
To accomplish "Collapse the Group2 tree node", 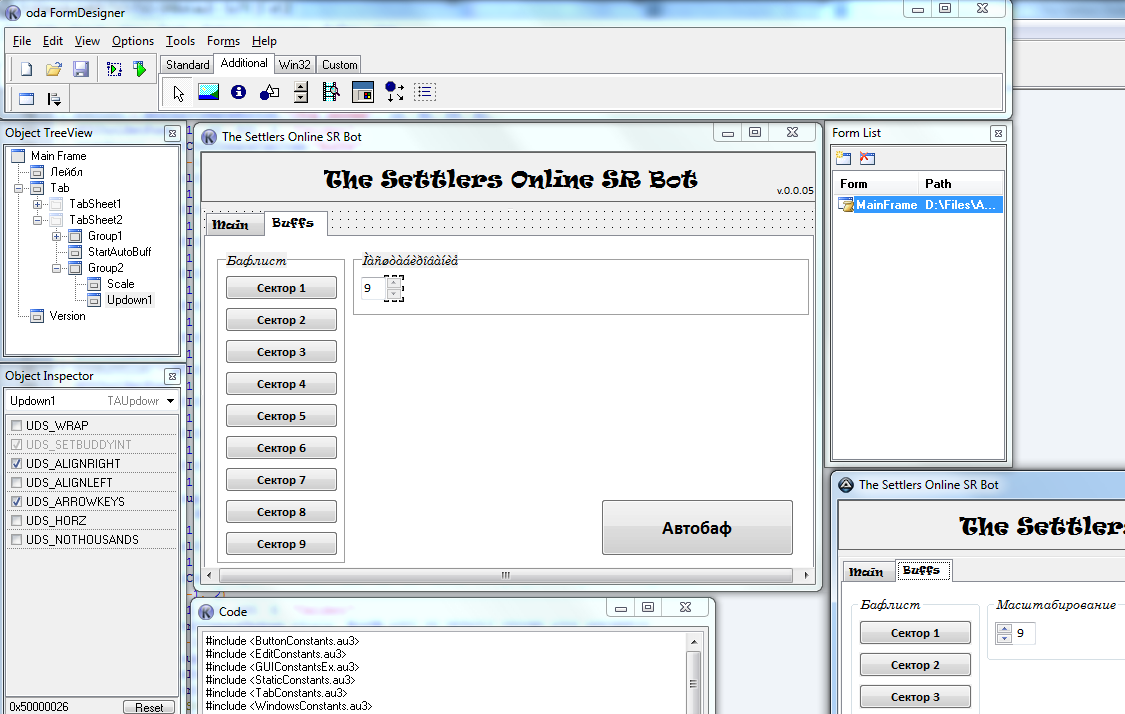I will click(56, 268).
